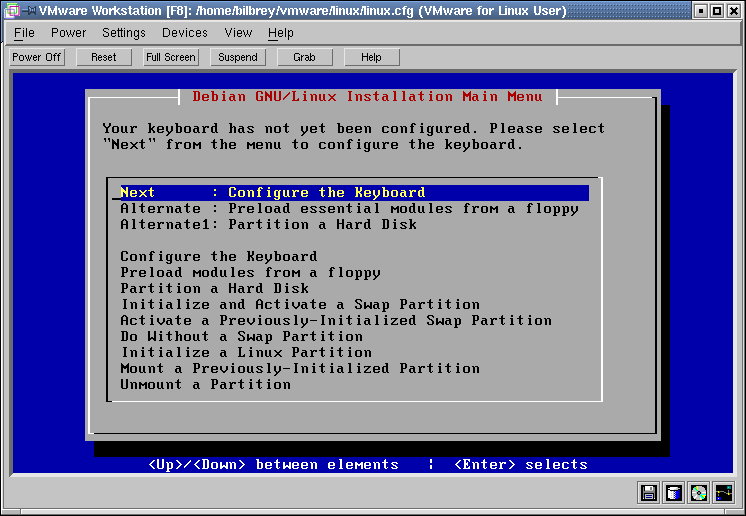Open the View menu
746x516 pixels.
pos(238,33)
